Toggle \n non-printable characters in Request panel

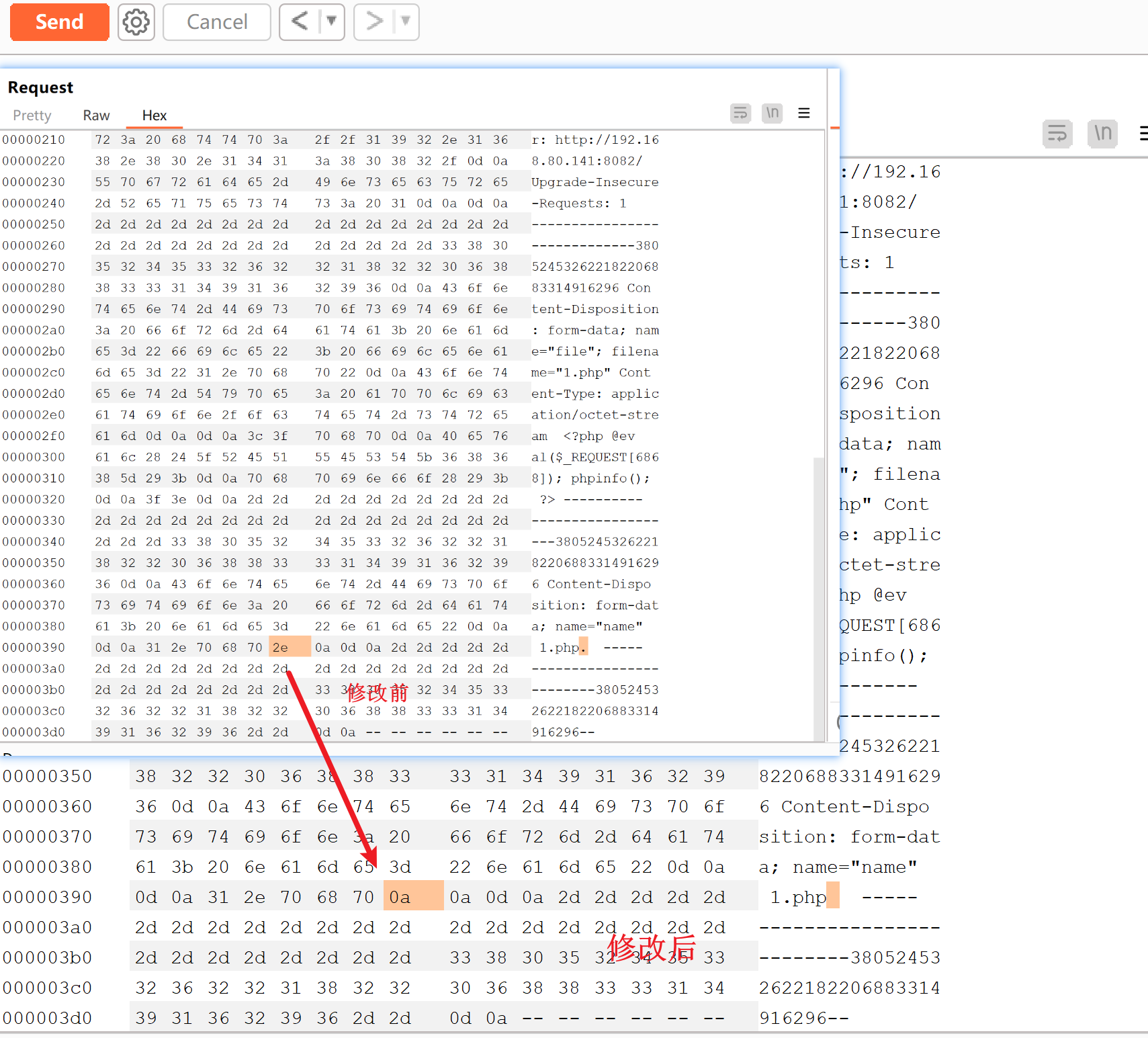(x=772, y=113)
